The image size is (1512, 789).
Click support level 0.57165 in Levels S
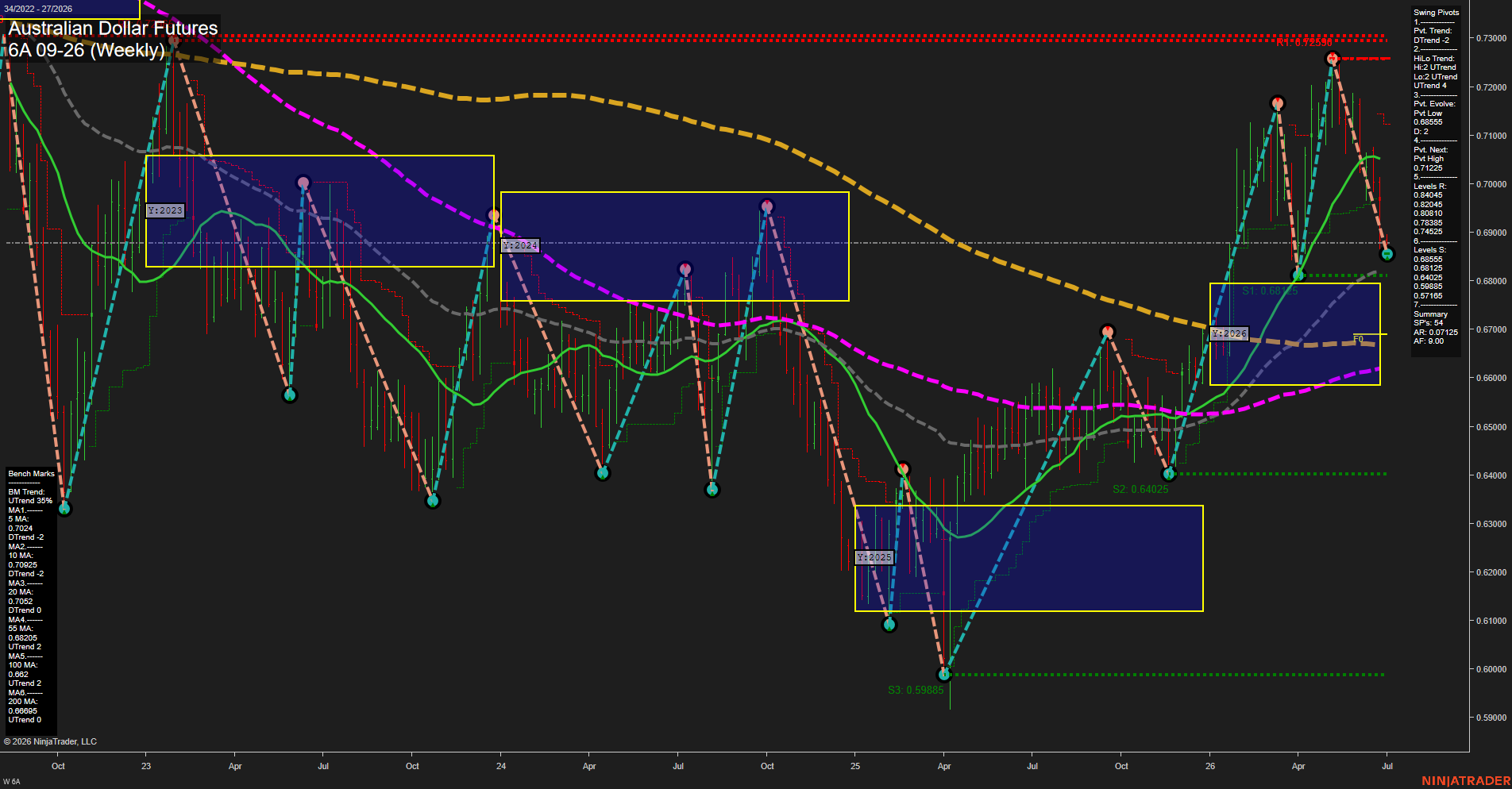(1428, 296)
